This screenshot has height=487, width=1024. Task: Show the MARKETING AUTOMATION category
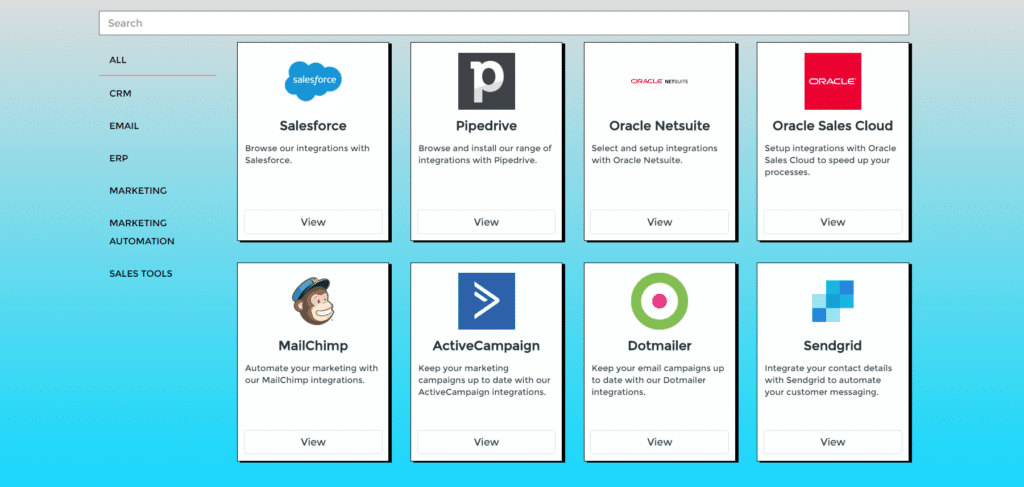142,232
